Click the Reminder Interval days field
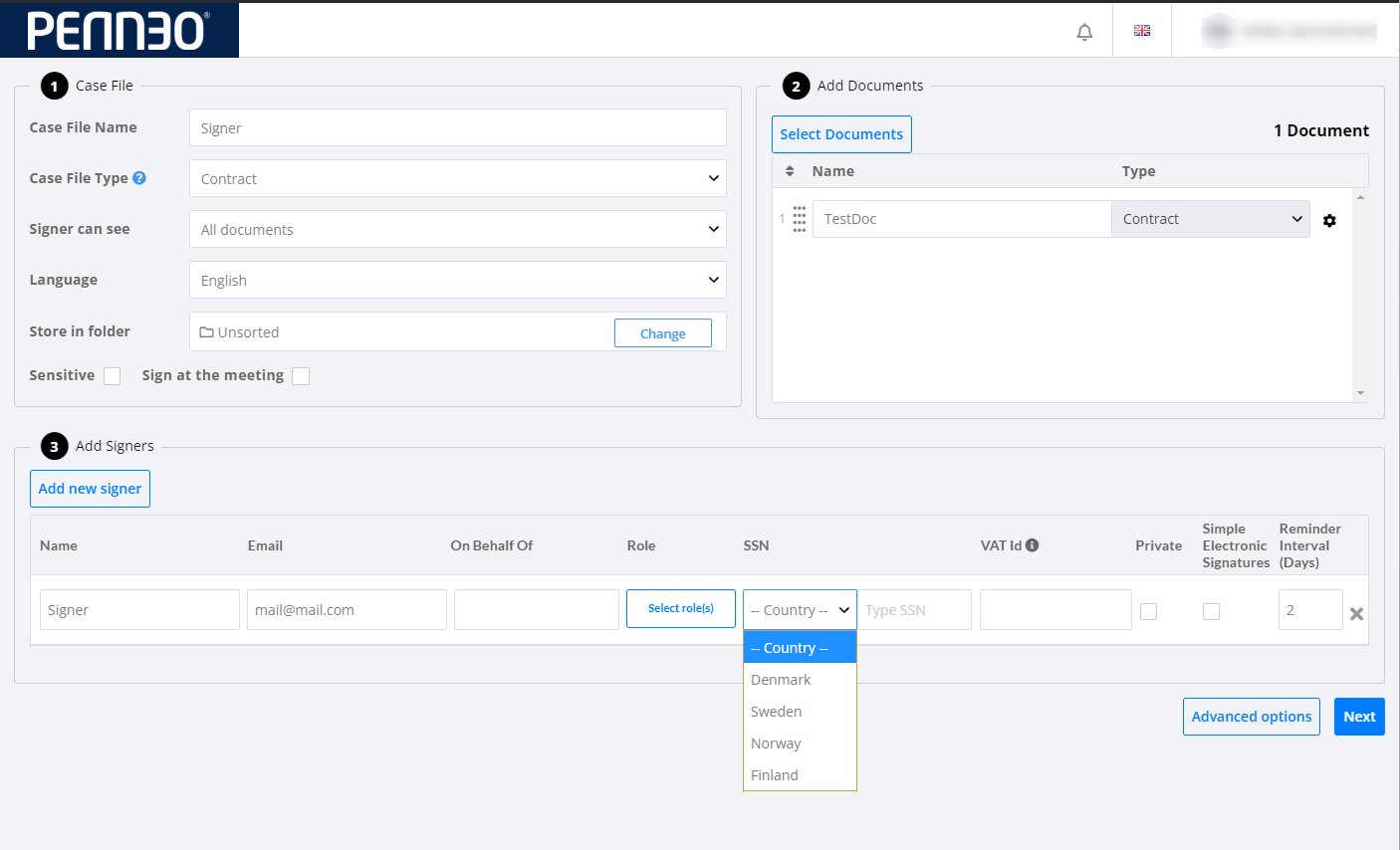This screenshot has height=850, width=1400. [1310, 609]
